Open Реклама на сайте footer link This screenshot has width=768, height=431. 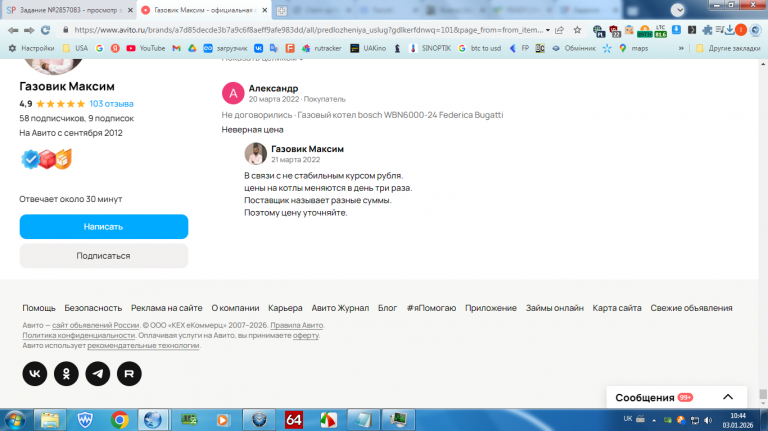coord(167,308)
